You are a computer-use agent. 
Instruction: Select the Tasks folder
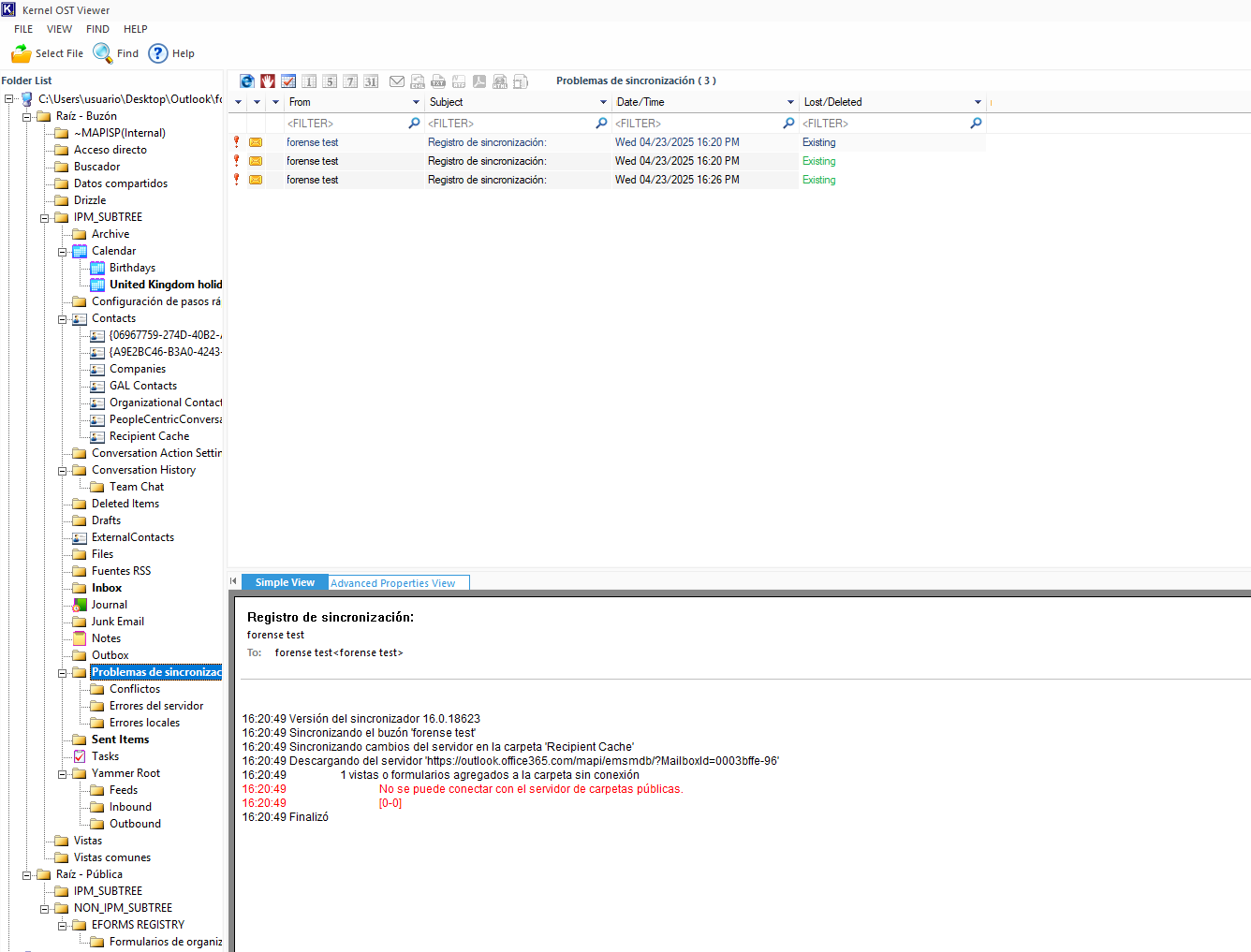click(x=105, y=756)
